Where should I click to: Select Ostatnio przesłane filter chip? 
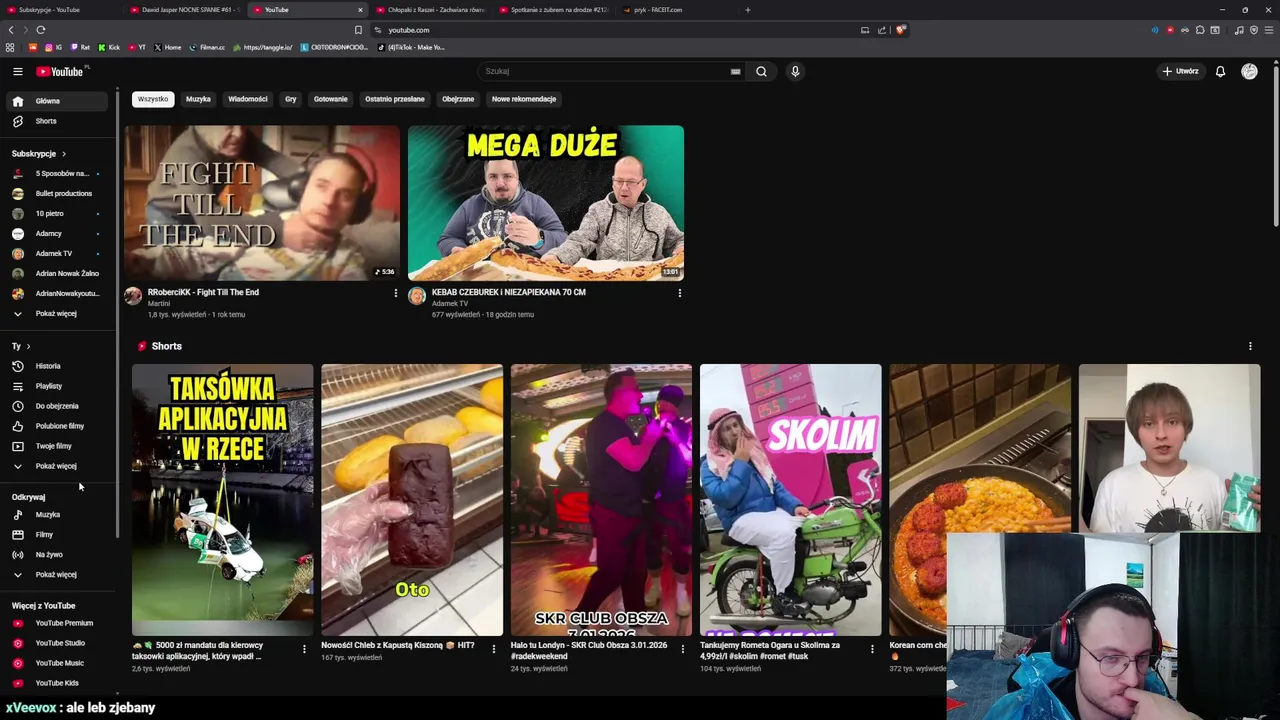pos(395,99)
